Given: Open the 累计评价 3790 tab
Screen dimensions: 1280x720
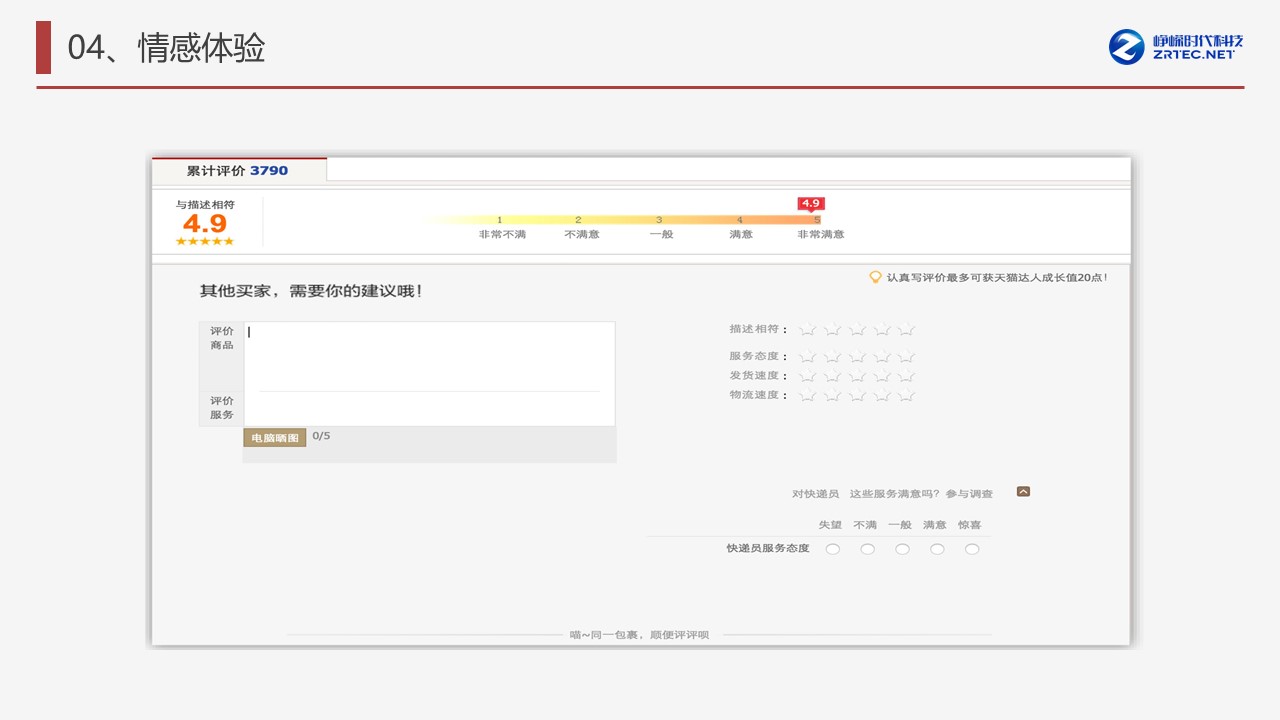Looking at the screenshot, I should pos(238,171).
